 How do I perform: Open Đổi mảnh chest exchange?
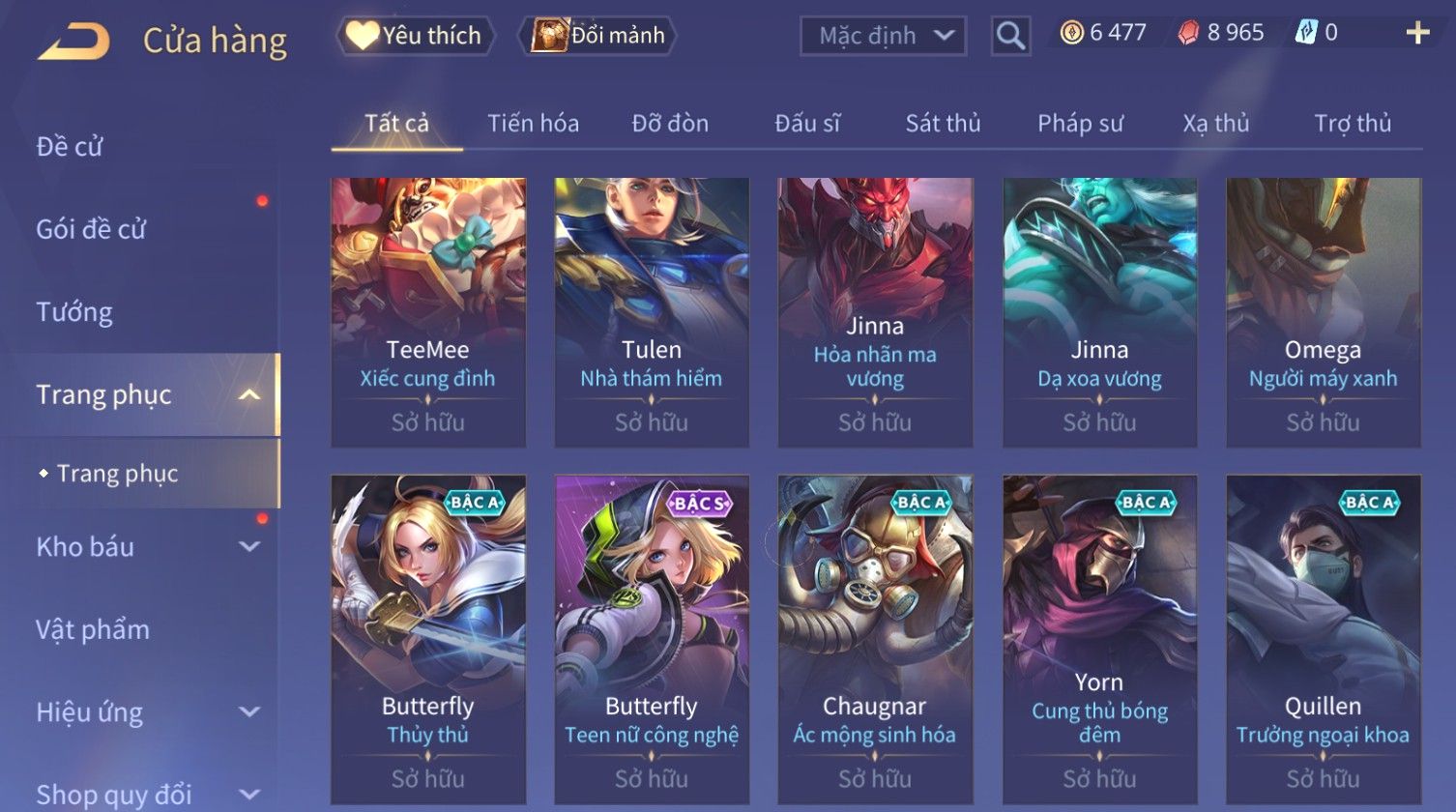(597, 36)
